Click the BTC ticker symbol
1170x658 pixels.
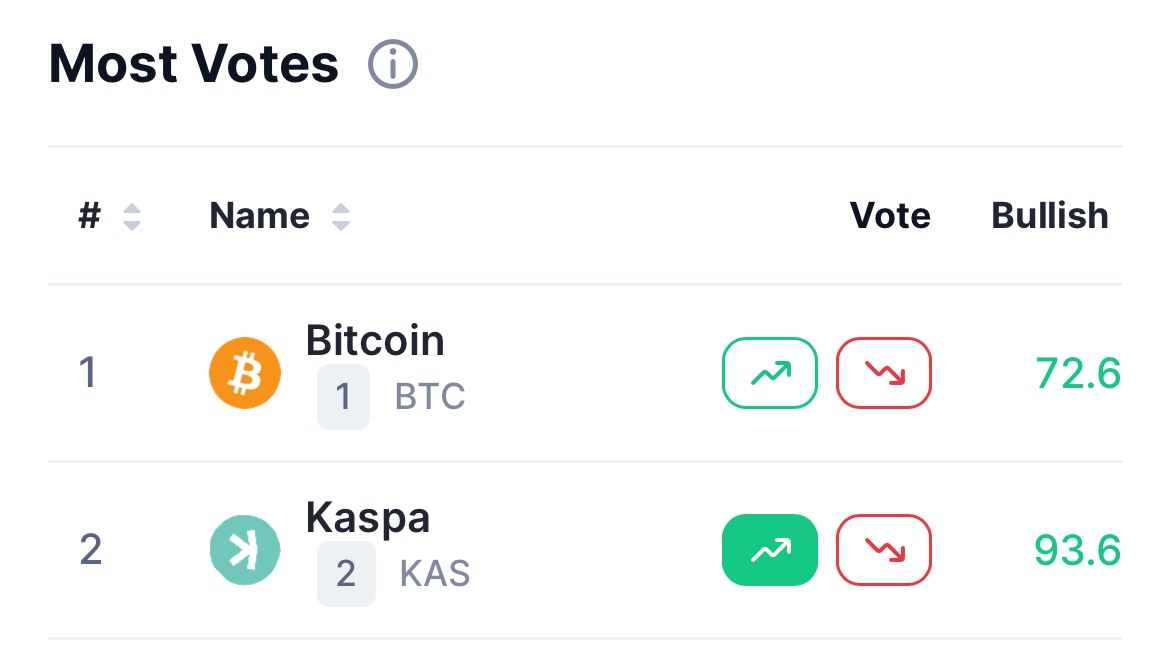tap(430, 397)
